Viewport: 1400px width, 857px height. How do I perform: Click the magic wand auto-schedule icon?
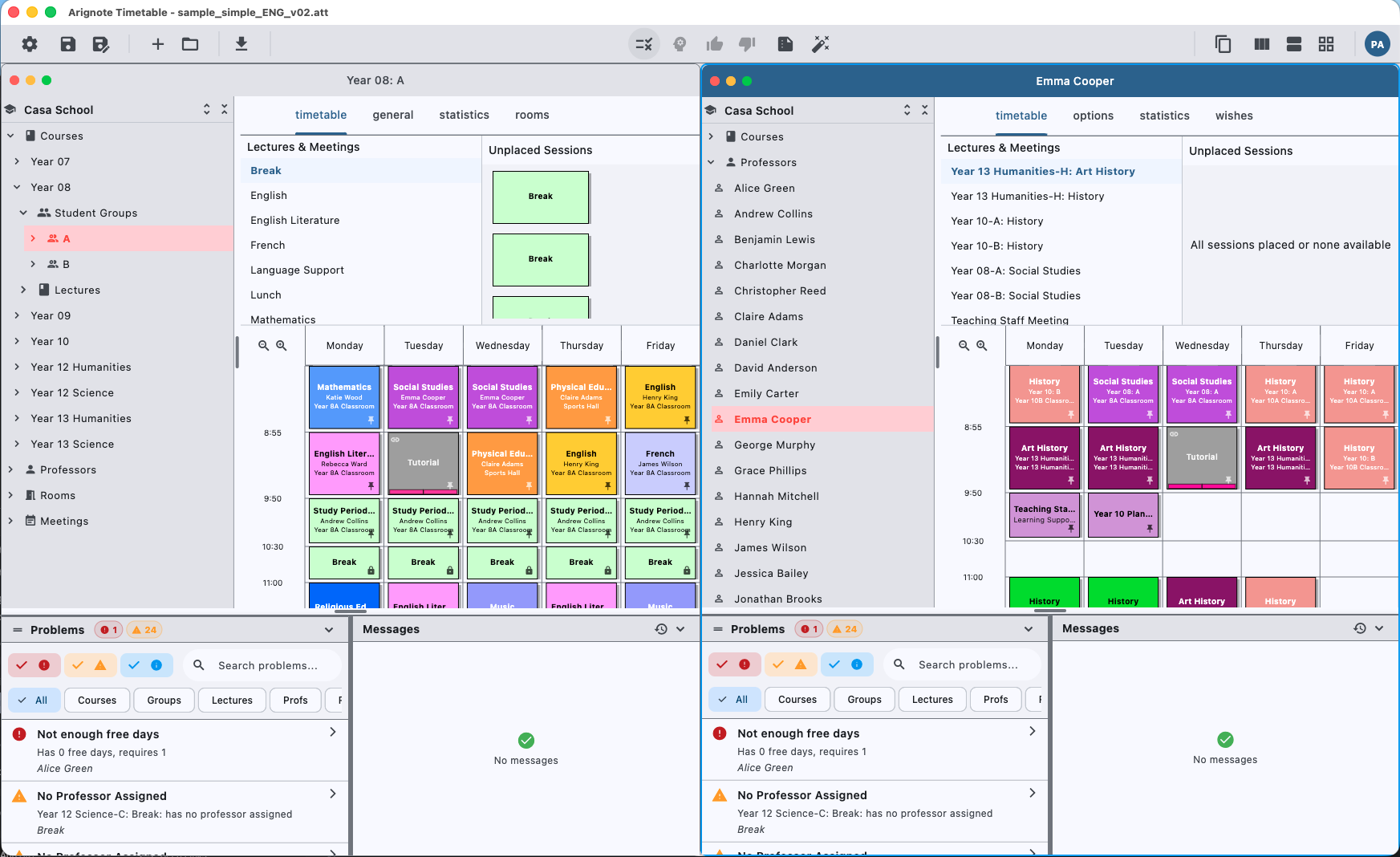click(821, 44)
